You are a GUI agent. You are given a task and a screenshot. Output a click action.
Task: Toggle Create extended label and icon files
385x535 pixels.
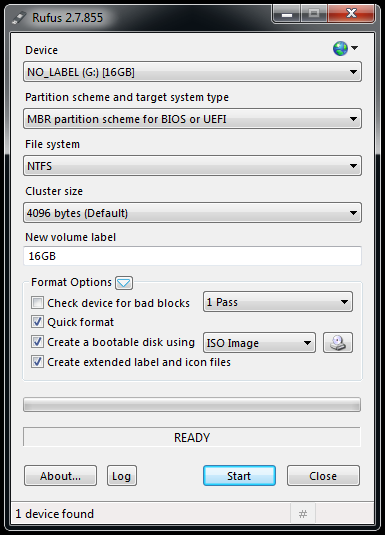click(37, 362)
